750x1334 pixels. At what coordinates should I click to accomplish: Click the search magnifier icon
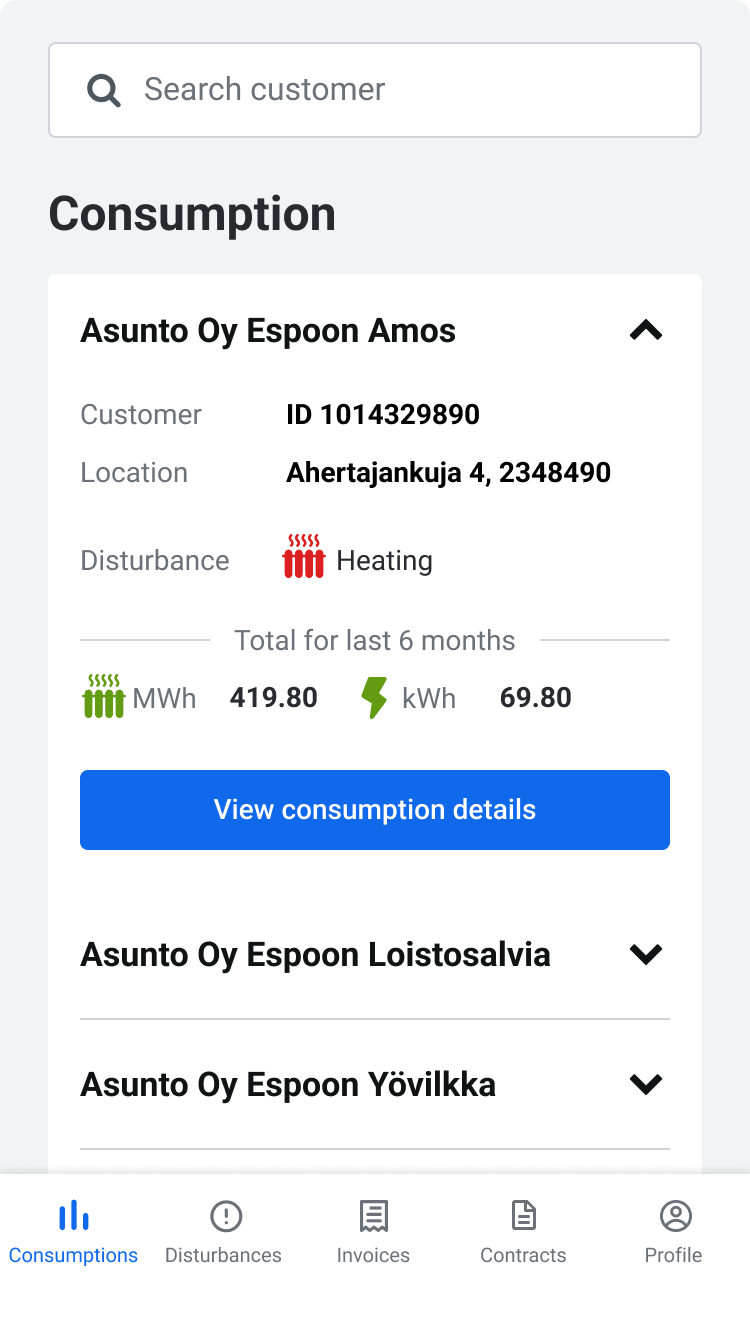[104, 90]
